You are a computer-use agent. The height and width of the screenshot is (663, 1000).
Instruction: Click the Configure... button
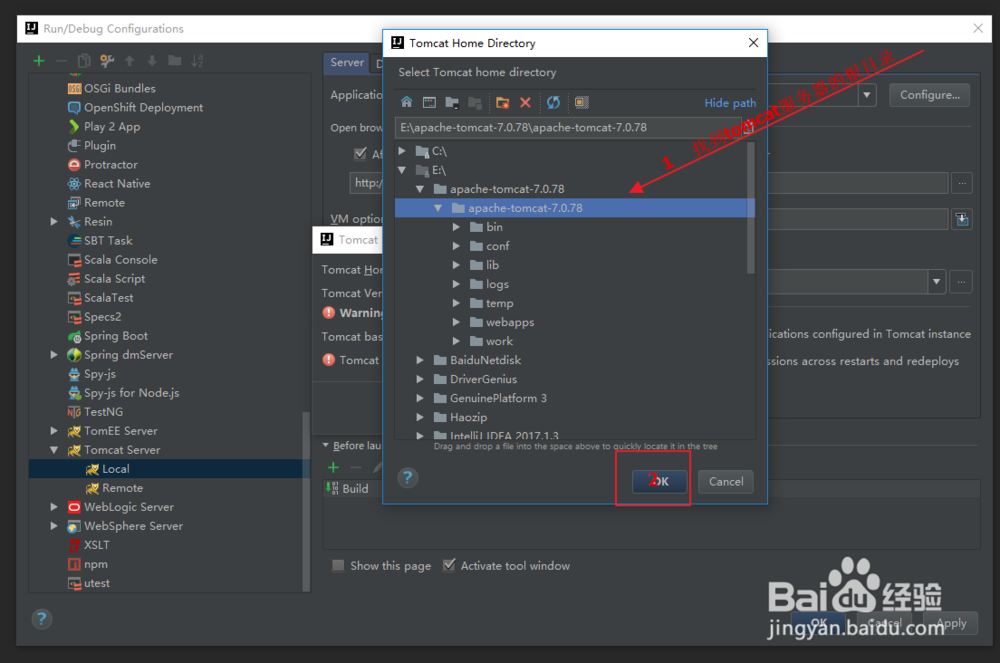coord(930,95)
